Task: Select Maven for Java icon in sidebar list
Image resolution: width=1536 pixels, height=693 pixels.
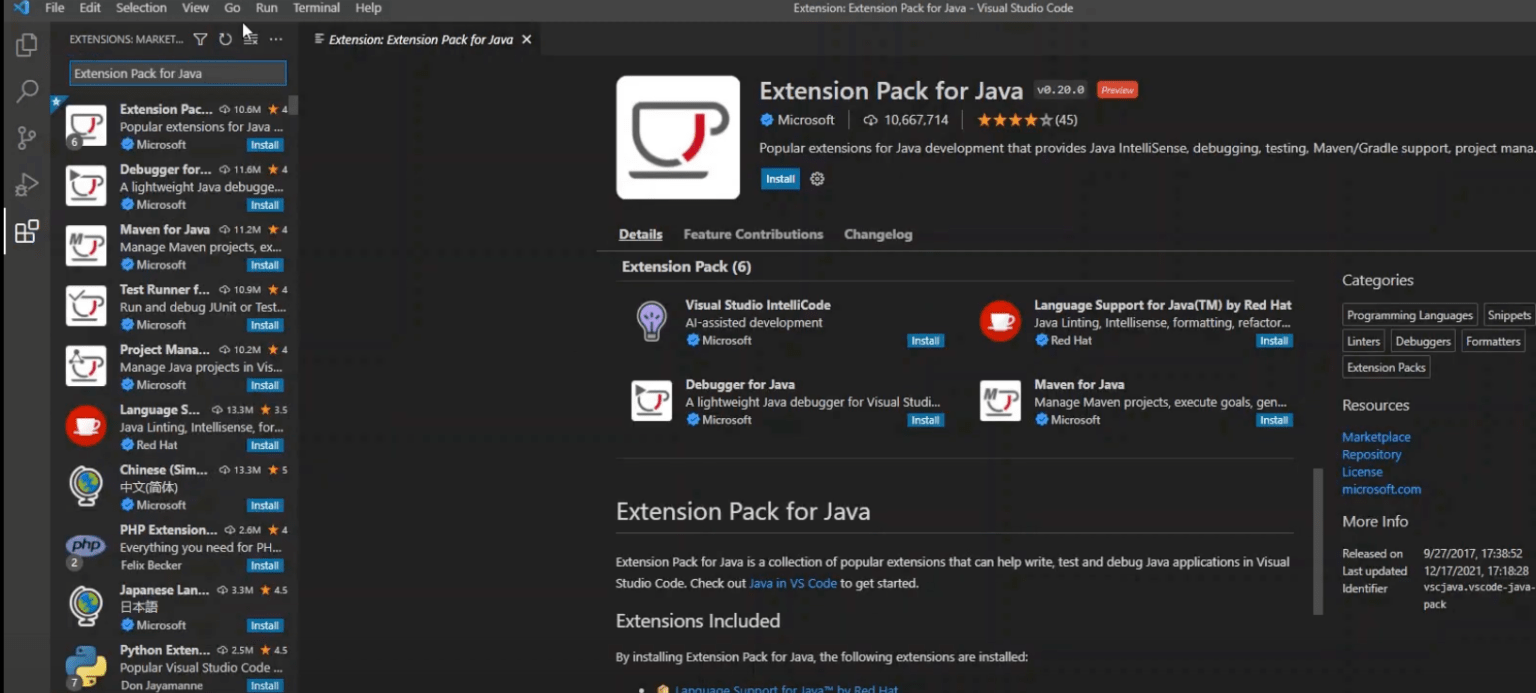Action: tap(86, 246)
